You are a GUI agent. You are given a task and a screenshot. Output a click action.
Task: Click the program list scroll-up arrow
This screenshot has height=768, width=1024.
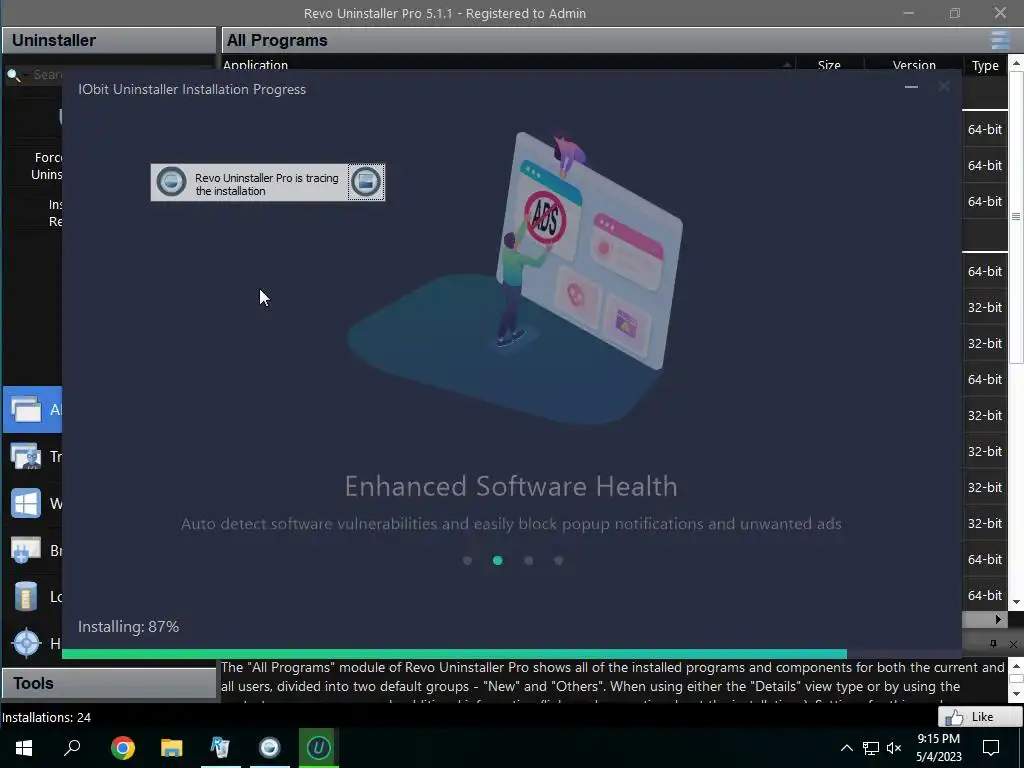pyautogui.click(x=1016, y=64)
